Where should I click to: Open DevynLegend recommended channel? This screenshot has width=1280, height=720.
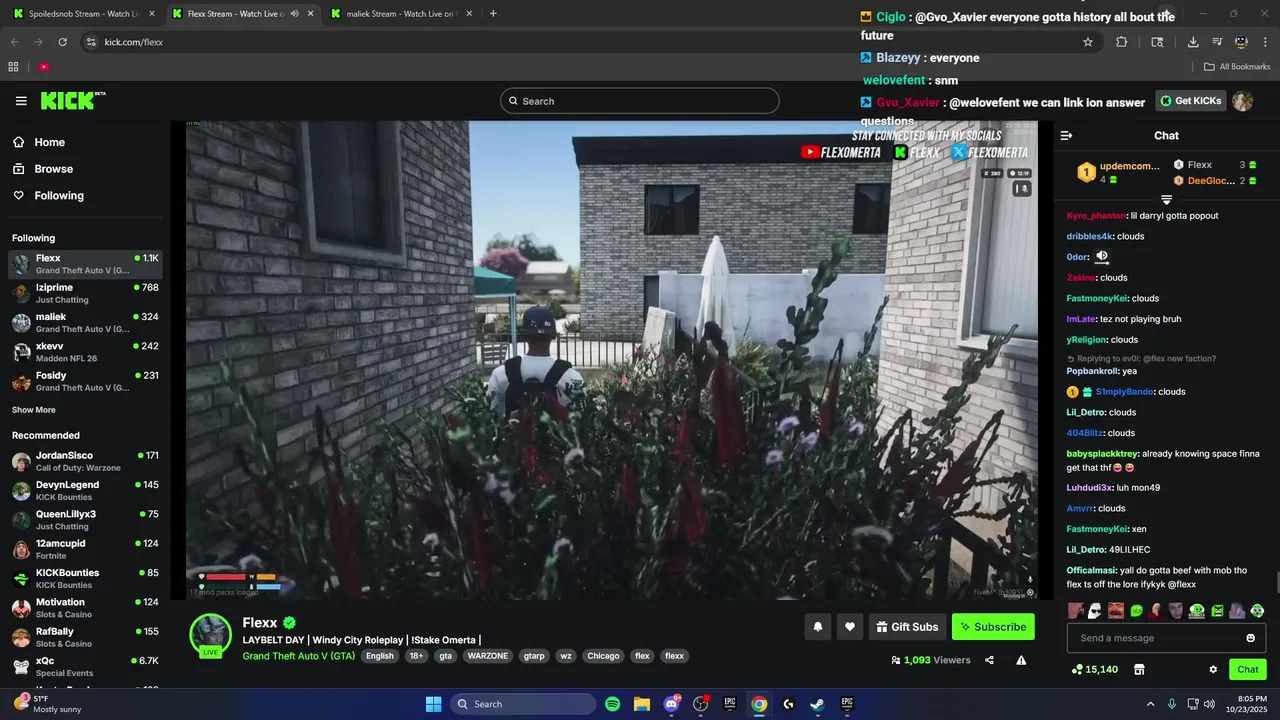(85, 490)
